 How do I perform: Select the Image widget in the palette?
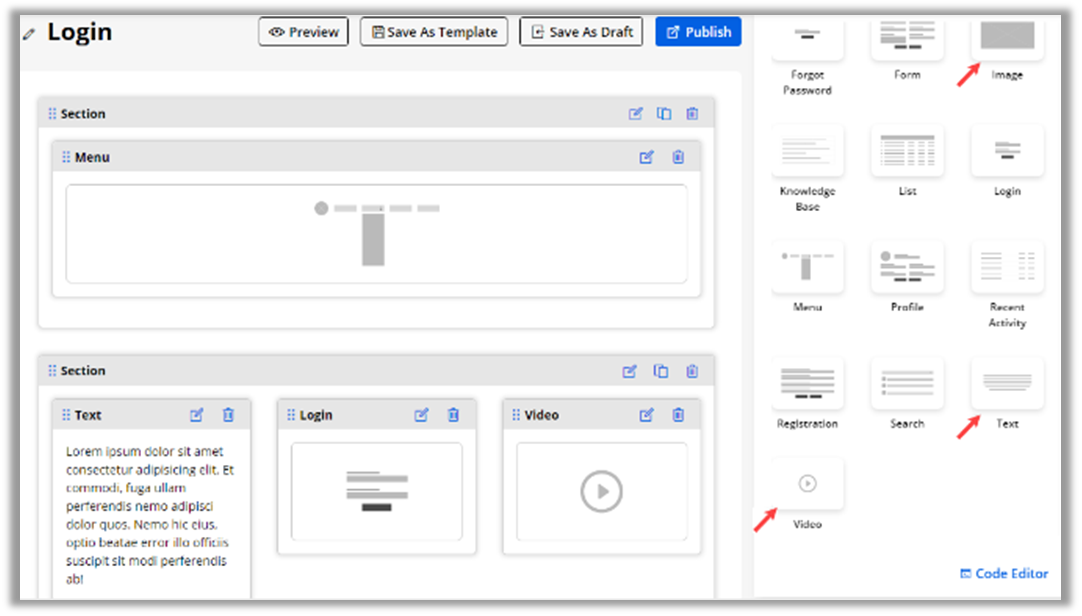point(1007,38)
